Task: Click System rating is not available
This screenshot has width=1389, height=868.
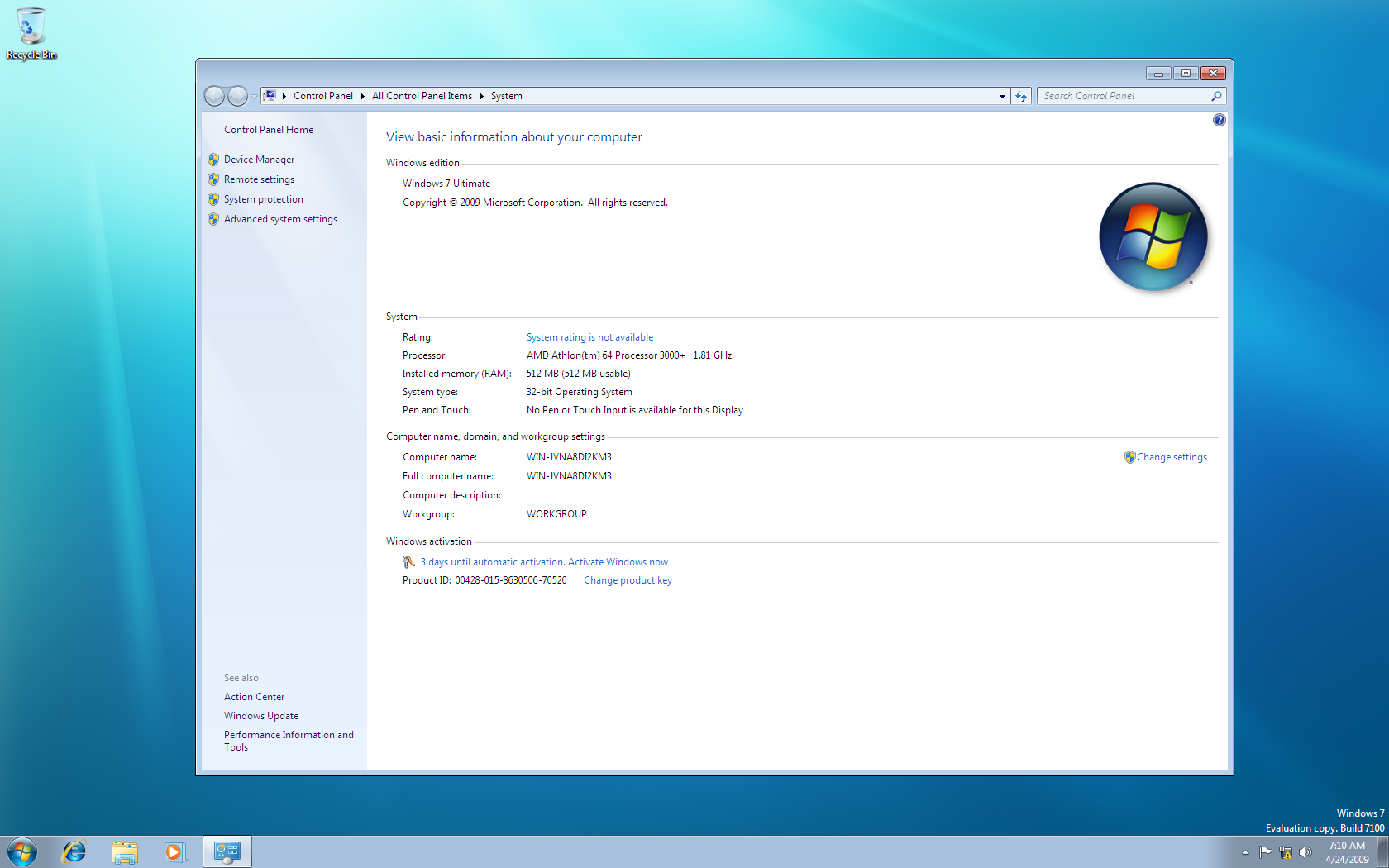Action: tap(589, 336)
